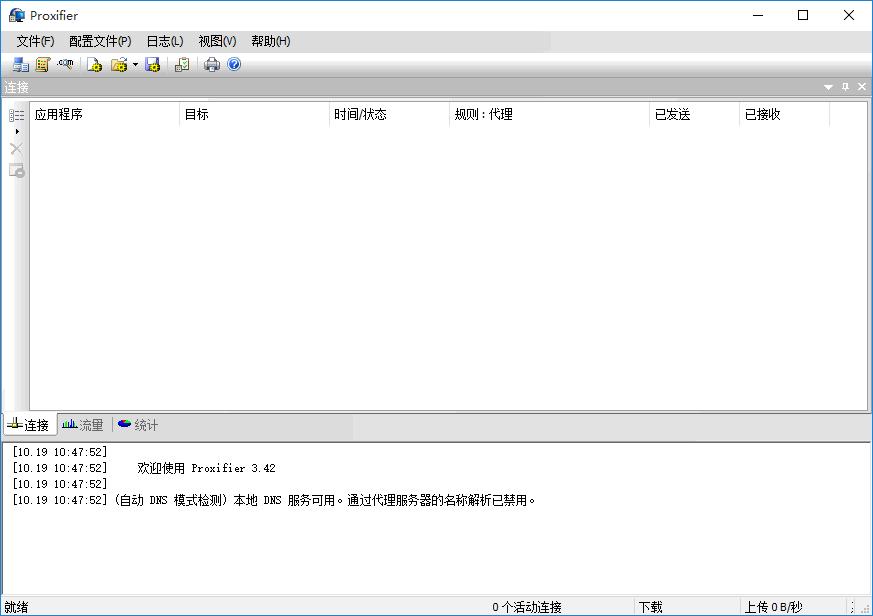This screenshot has width=873, height=616.
Task: Click status bar 0 个活动连接
Action: pyautogui.click(x=527, y=607)
